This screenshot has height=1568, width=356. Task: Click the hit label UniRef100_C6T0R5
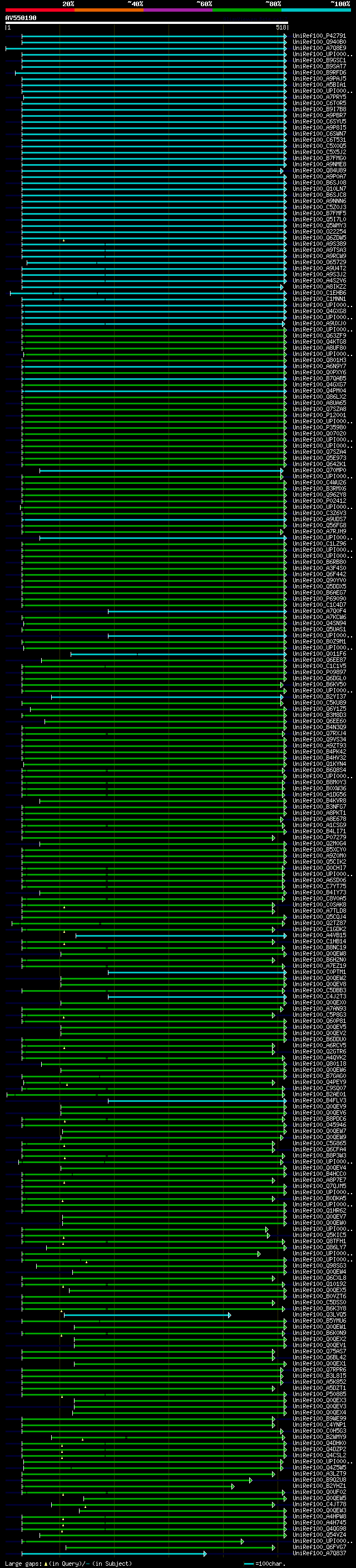(319, 103)
